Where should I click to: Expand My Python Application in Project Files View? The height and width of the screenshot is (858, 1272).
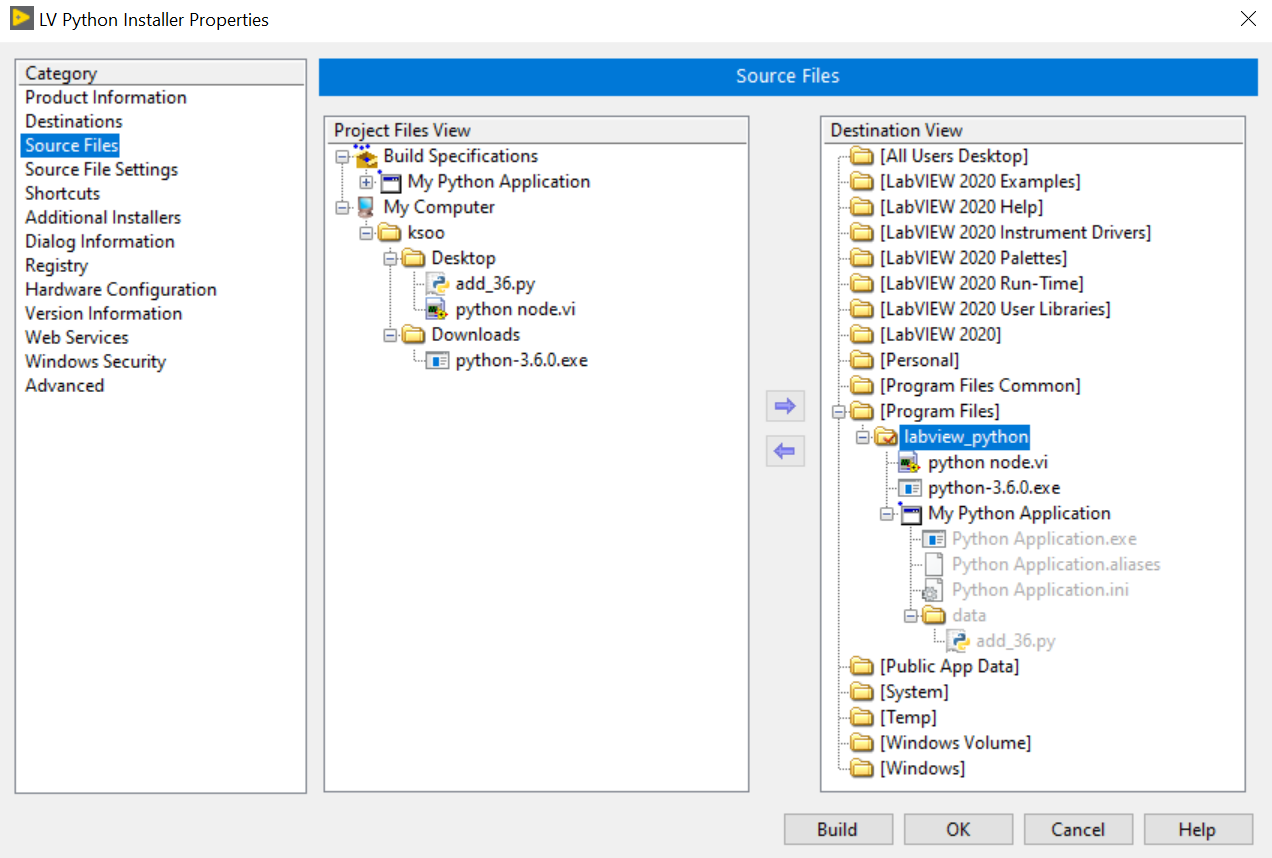[x=367, y=182]
